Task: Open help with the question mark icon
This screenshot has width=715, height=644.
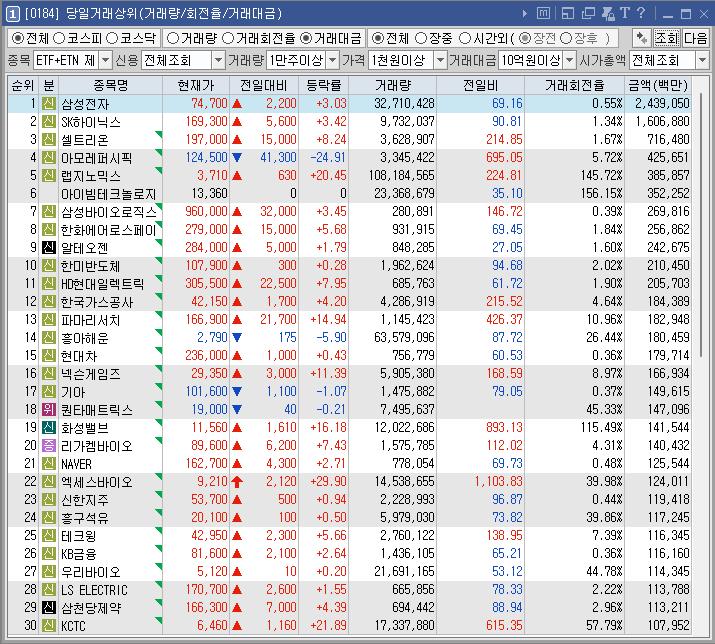Action: point(641,13)
